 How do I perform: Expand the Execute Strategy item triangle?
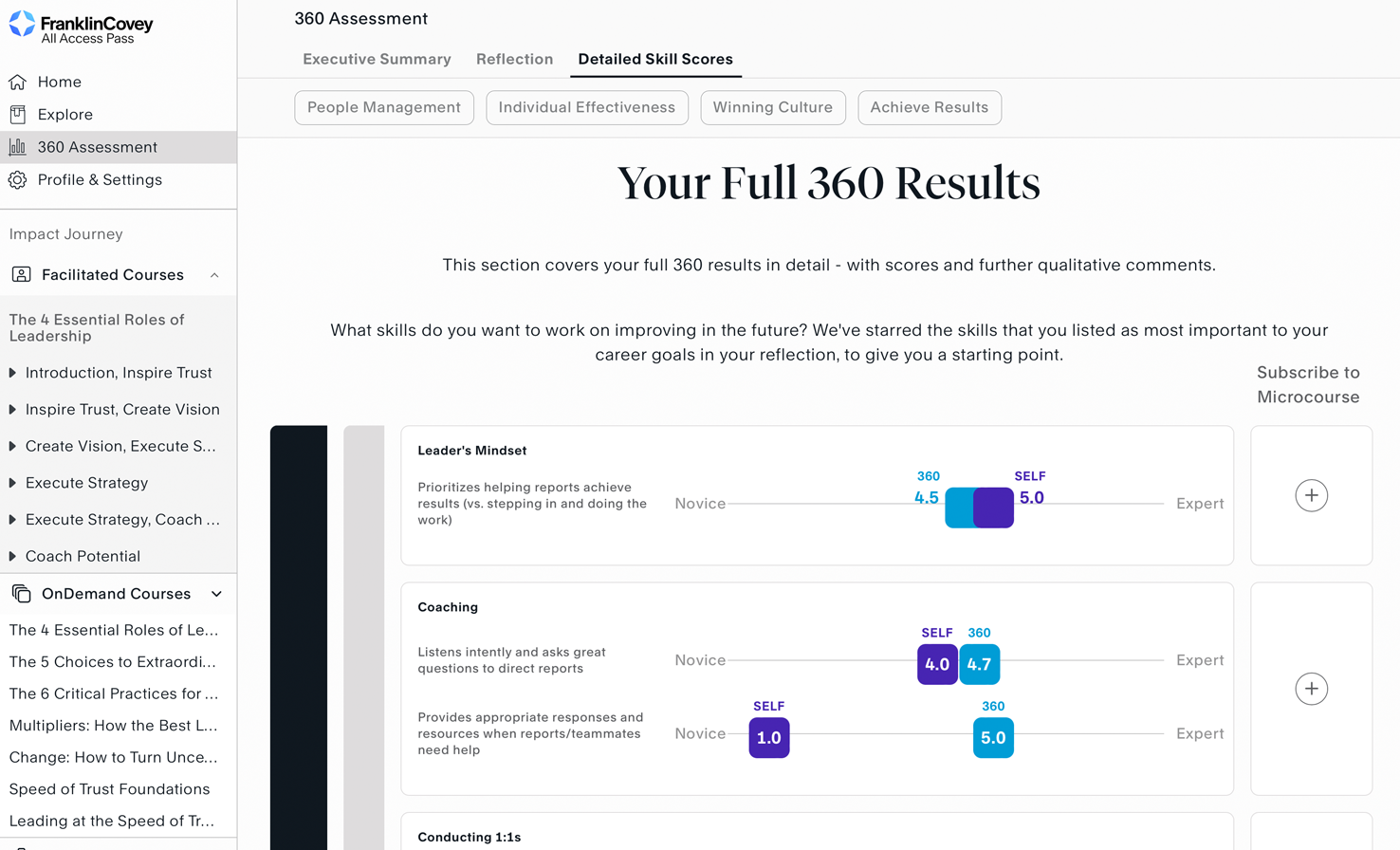tap(12, 483)
